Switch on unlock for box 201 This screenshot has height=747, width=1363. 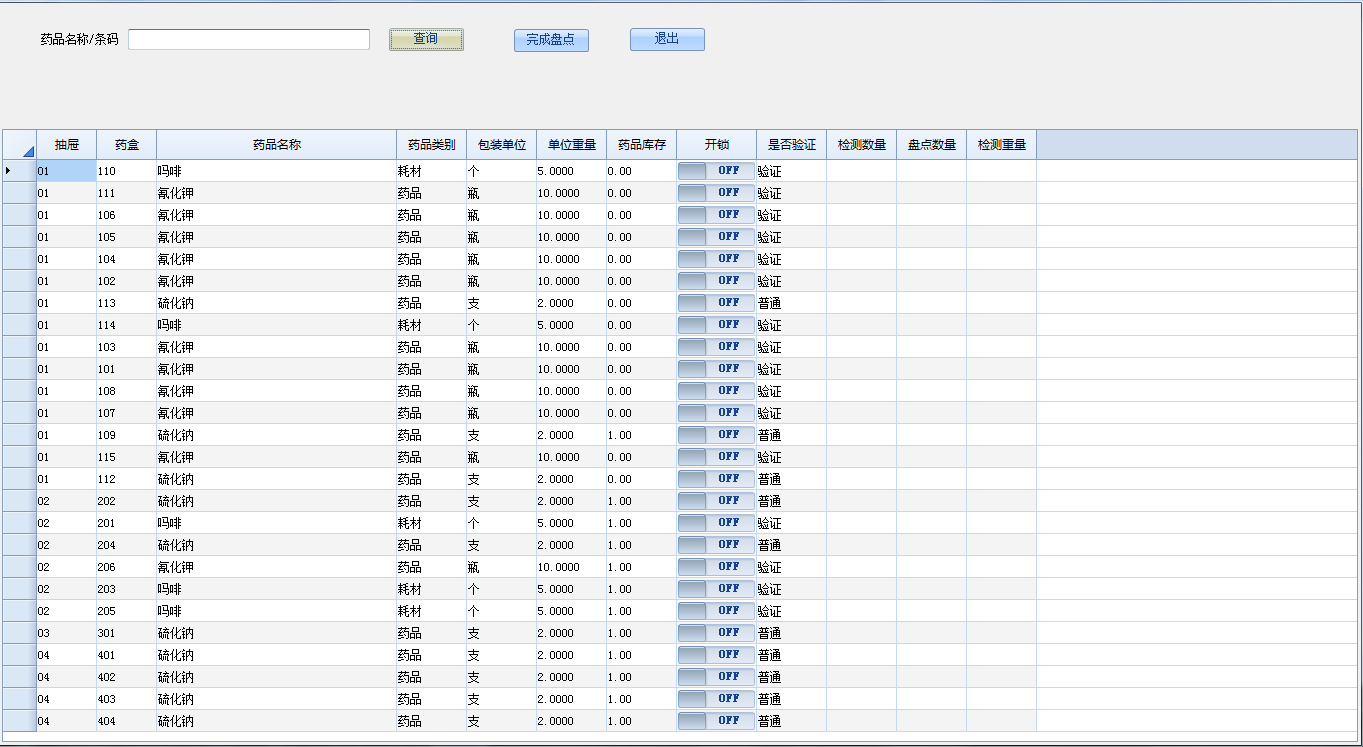click(716, 523)
